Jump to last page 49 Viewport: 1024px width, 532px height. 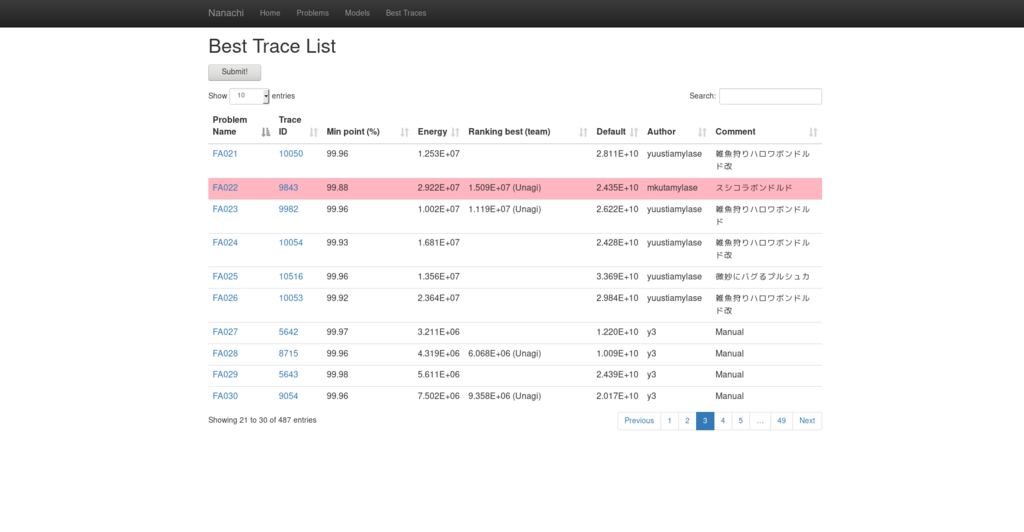click(781, 421)
